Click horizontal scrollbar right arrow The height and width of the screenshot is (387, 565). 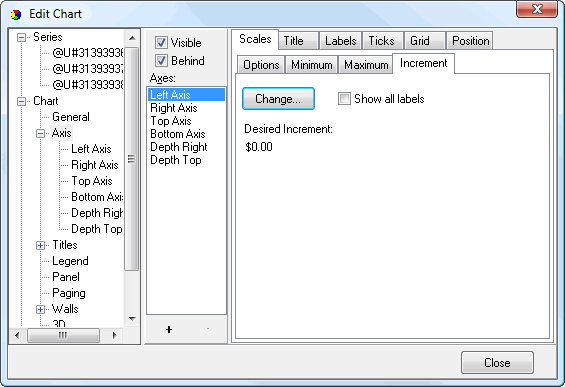click(x=114, y=335)
